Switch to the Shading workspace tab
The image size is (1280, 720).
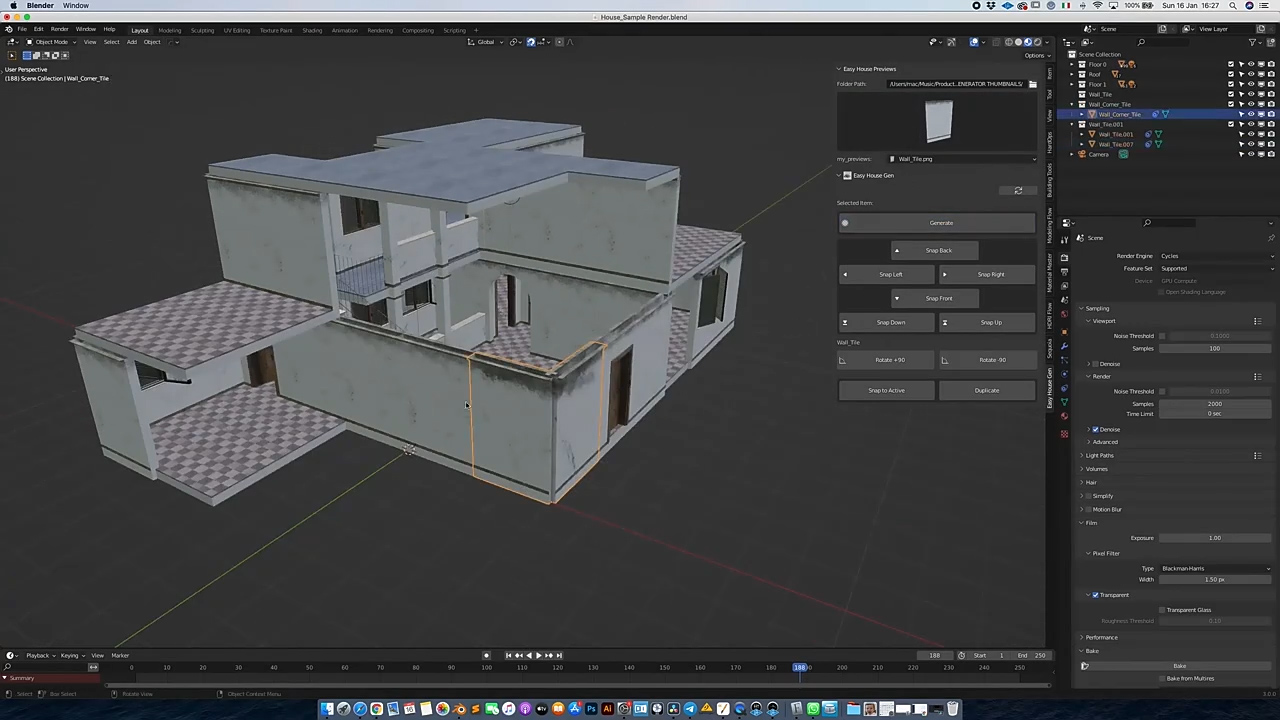point(312,30)
